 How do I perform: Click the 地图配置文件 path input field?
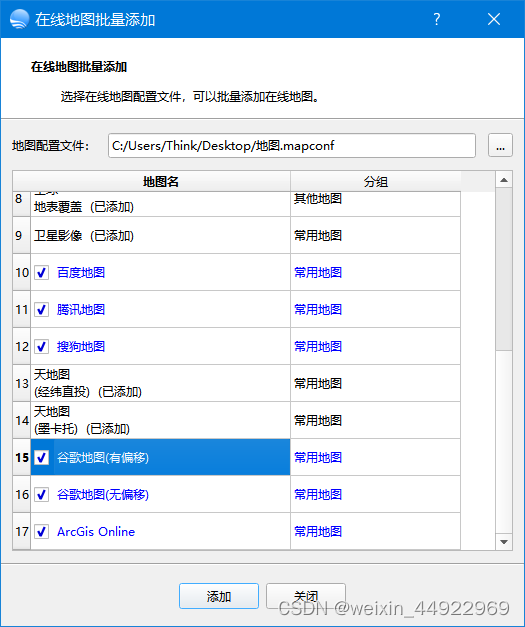coord(291,146)
